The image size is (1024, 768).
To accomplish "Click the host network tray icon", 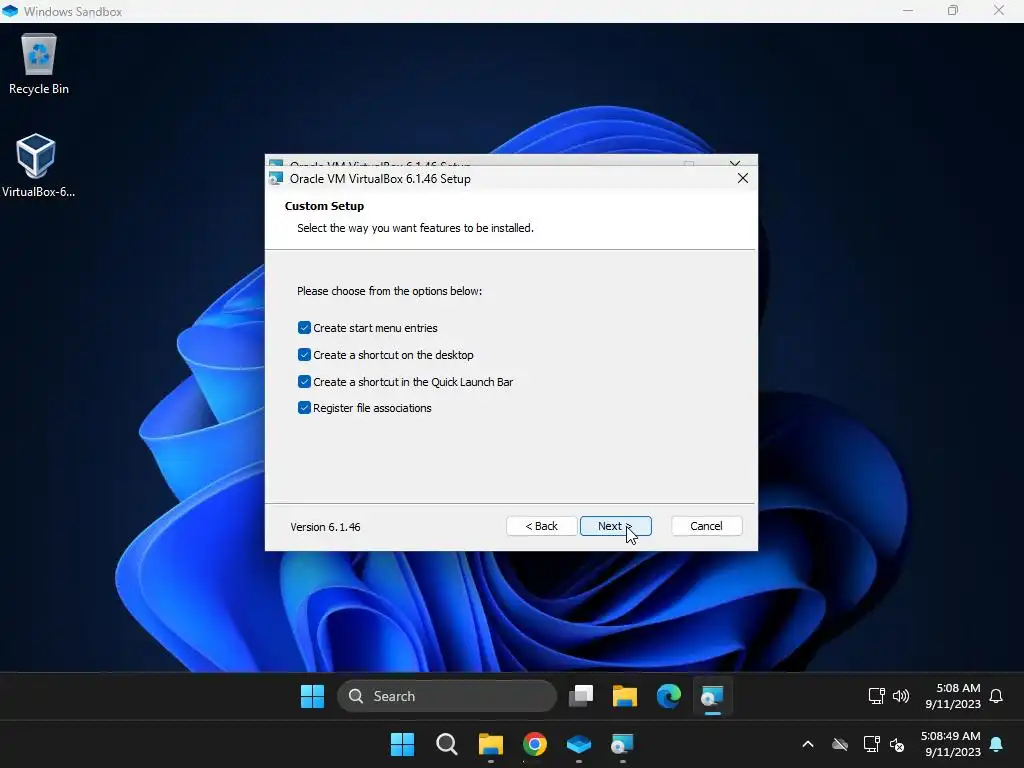I will 871,744.
